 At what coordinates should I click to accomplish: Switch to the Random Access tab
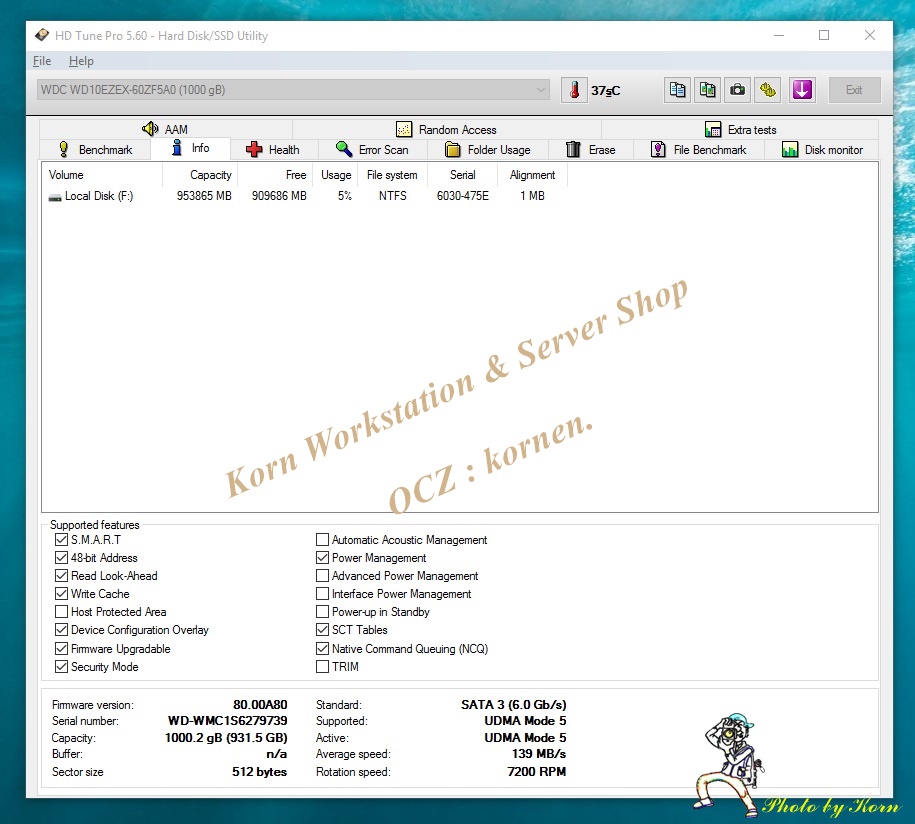[446, 129]
